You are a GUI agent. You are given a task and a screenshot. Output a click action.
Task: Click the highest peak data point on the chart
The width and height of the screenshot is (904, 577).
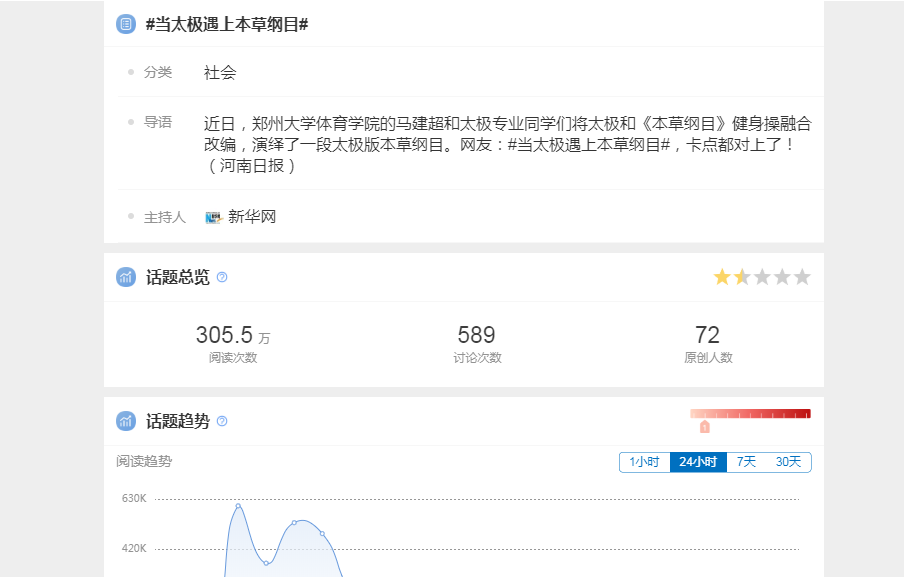tap(238, 505)
